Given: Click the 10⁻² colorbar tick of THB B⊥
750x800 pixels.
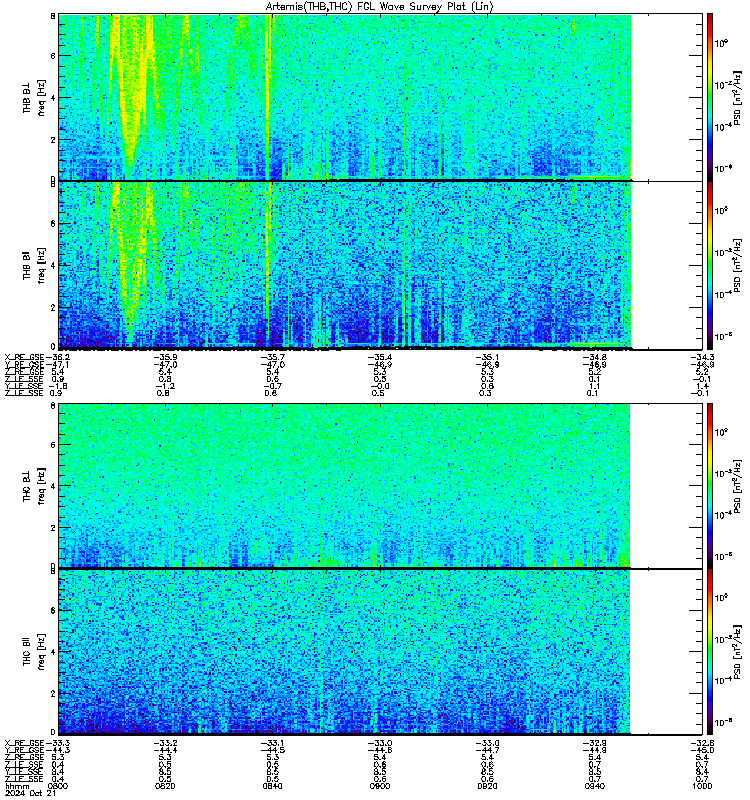Looking at the screenshot, I should point(723,85).
